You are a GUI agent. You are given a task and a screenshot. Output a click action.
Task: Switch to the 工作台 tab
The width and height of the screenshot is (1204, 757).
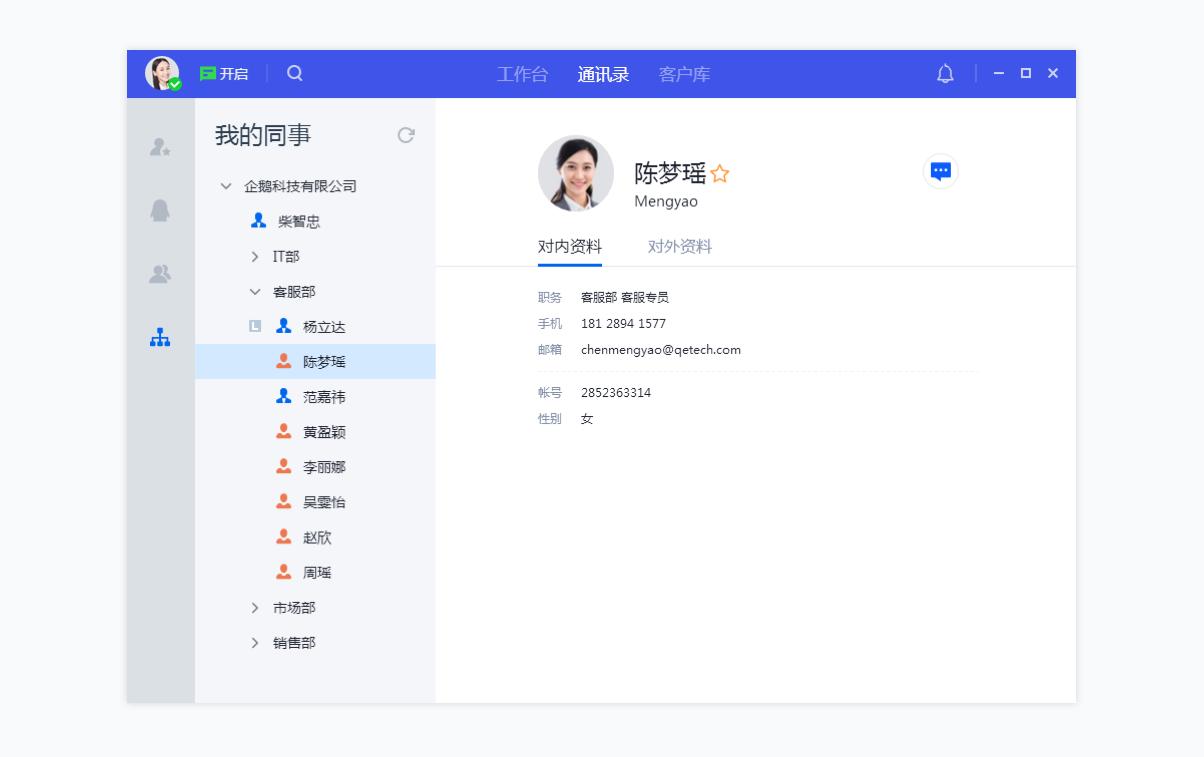point(523,73)
